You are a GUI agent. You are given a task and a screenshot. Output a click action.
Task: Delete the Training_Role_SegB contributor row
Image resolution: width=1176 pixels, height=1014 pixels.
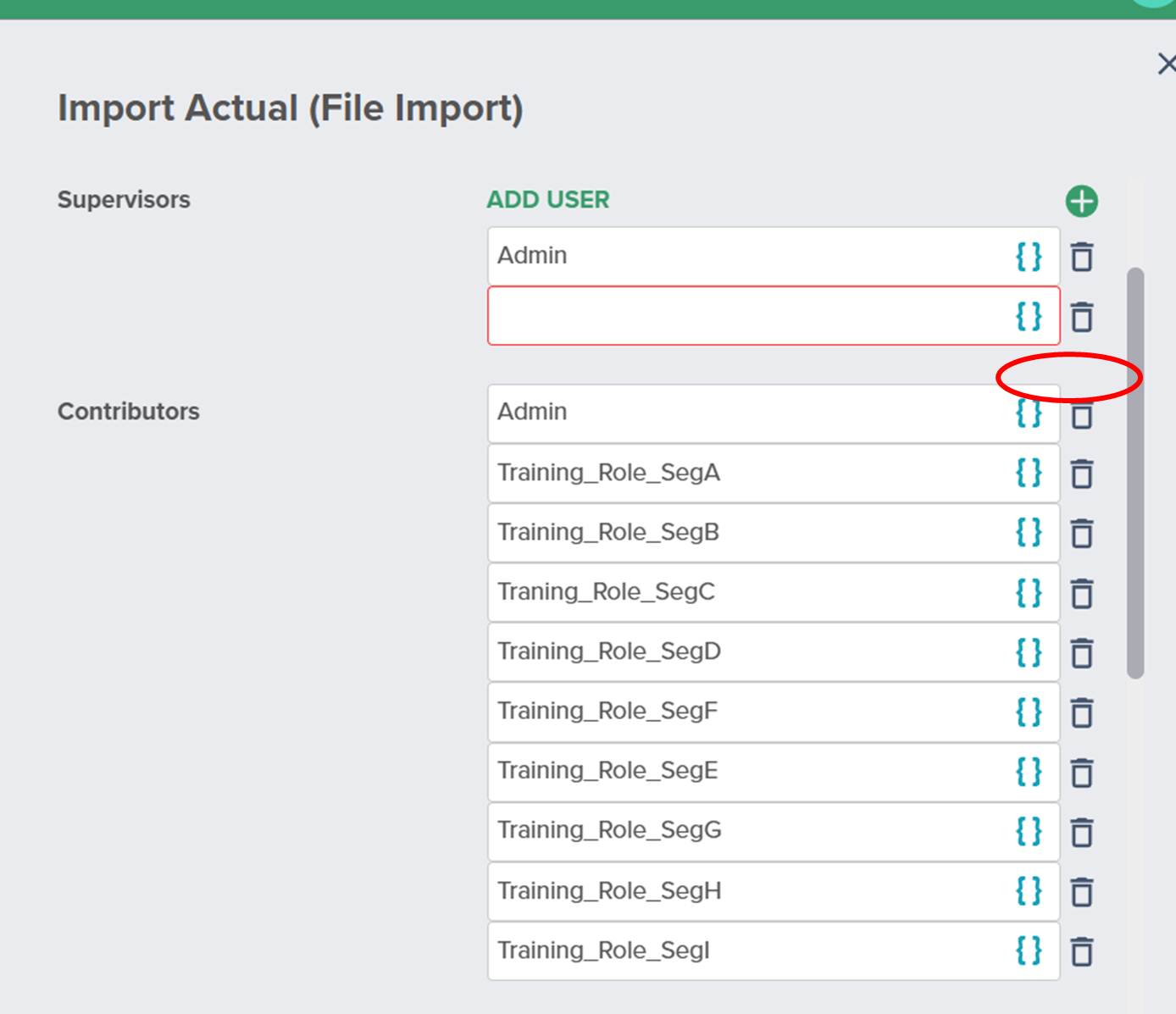coord(1082,534)
